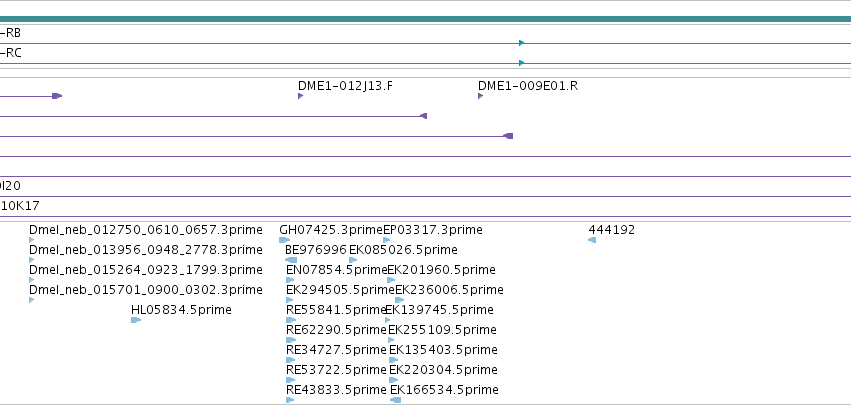The height and width of the screenshot is (405, 851).
Task: Select Dmel_neb_015264_0923_1799.3prime EST label
Action: [145, 270]
